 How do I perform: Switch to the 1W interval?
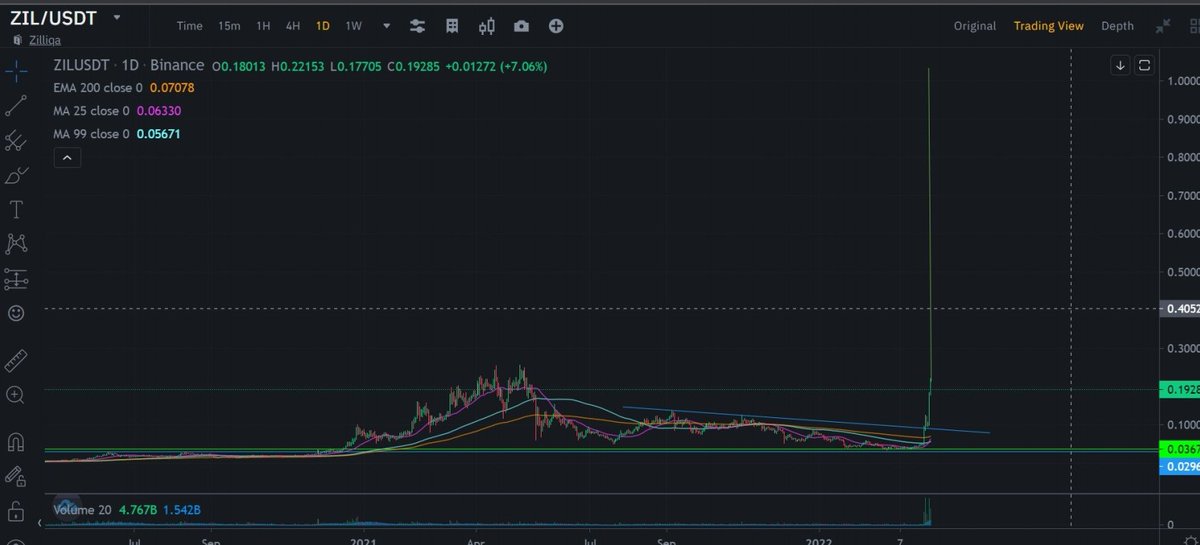(354, 26)
